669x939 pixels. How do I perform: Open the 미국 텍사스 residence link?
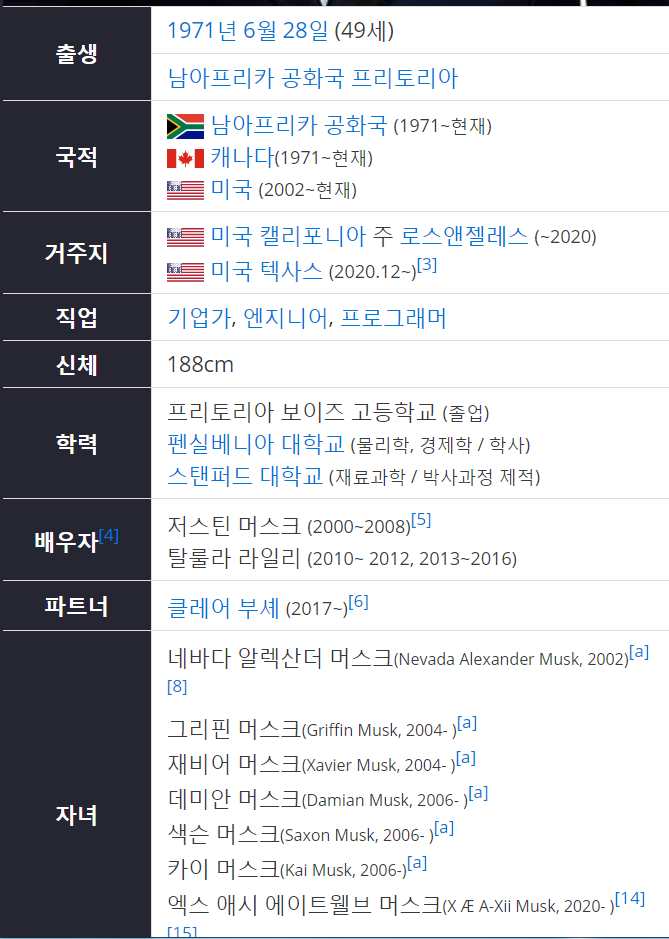point(267,271)
